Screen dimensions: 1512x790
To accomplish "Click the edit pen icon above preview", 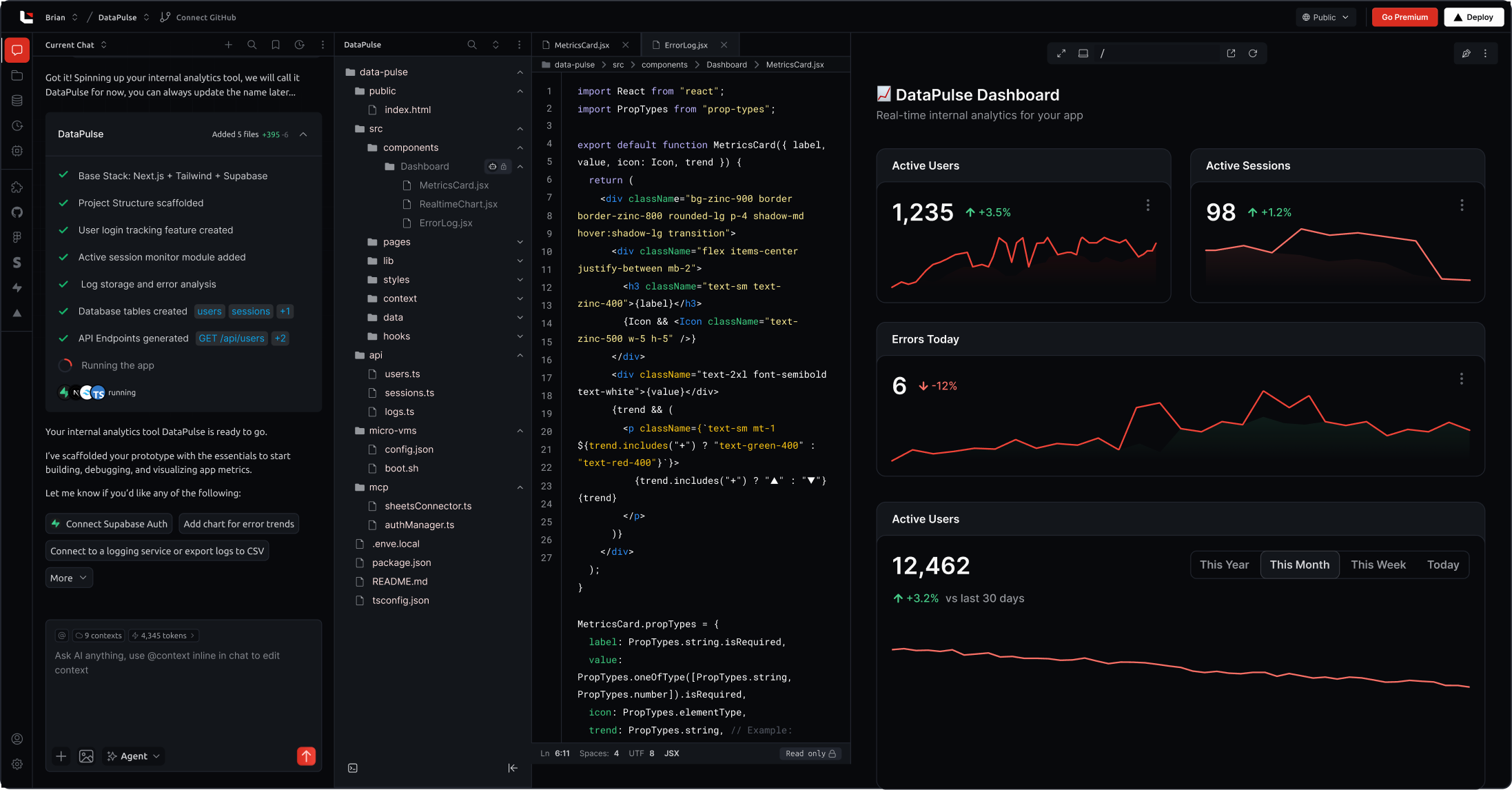I will pyautogui.click(x=1466, y=53).
